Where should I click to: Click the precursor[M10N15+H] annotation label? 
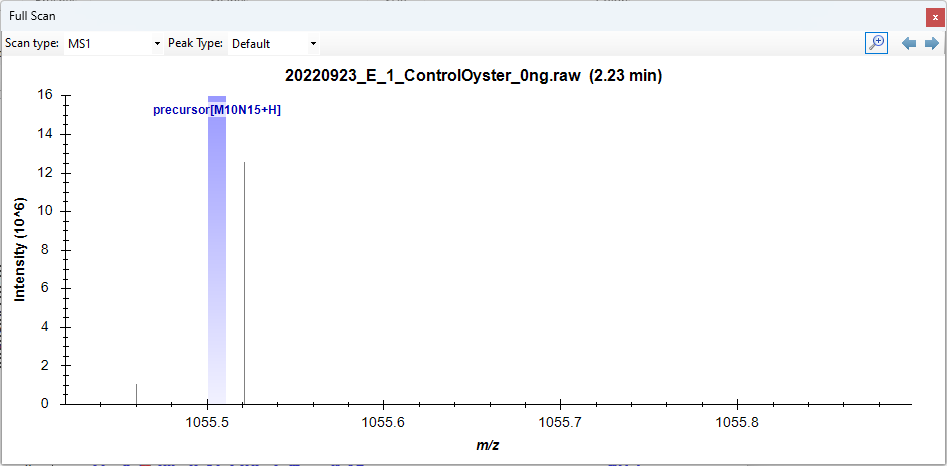tap(217, 110)
